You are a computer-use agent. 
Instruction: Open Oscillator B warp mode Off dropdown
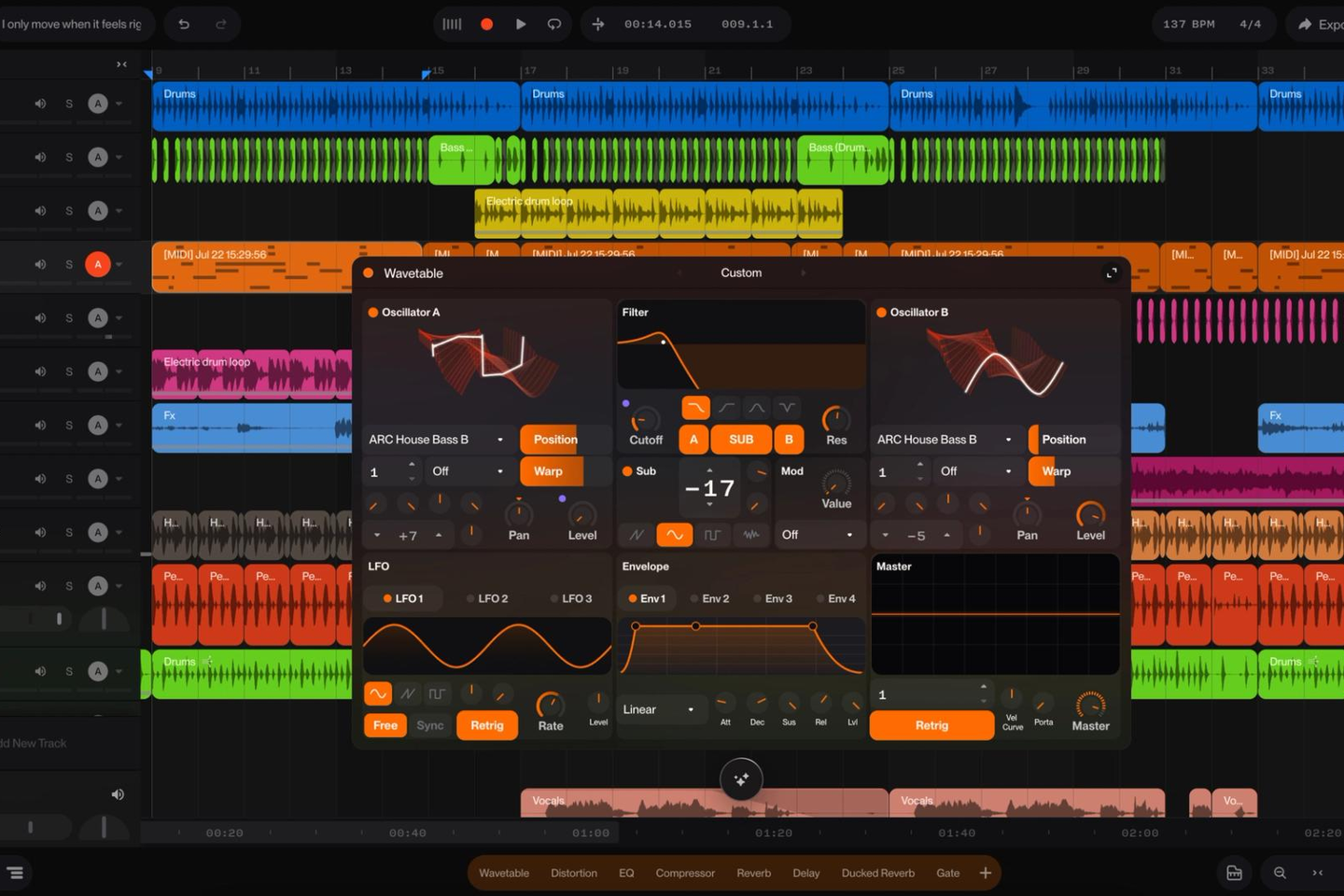tap(976, 471)
